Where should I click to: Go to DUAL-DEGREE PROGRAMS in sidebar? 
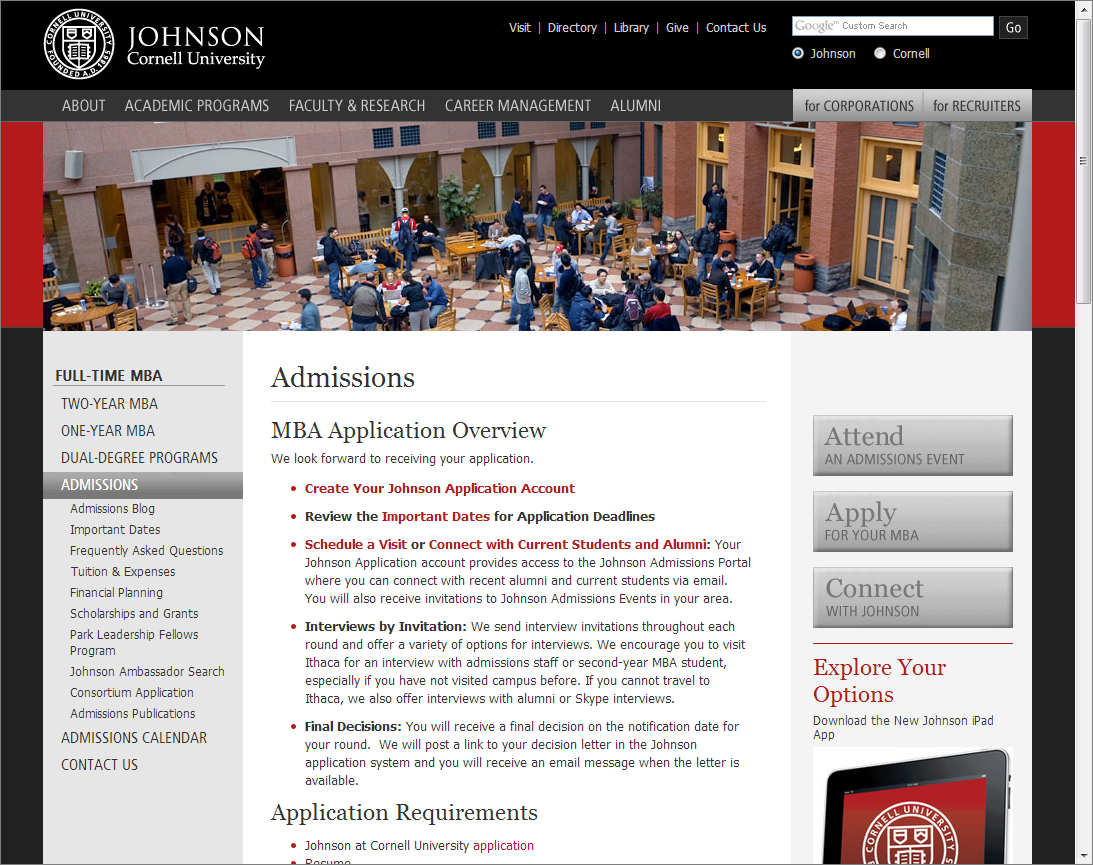coord(139,458)
